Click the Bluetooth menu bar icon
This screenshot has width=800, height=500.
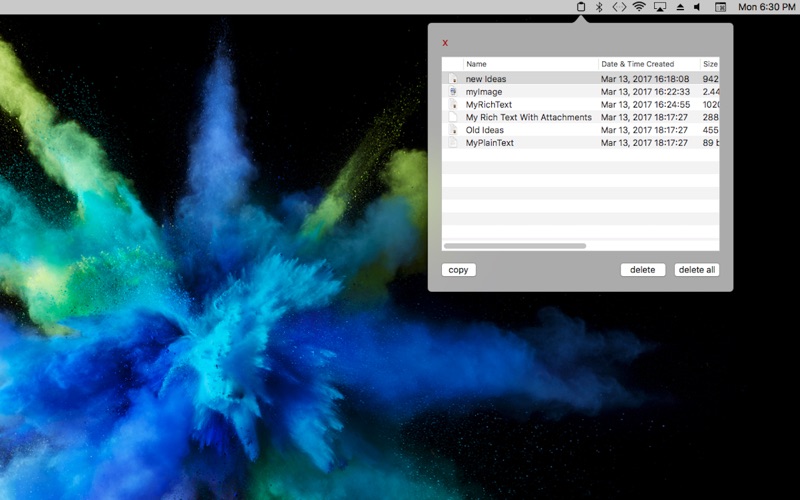pyautogui.click(x=599, y=7)
